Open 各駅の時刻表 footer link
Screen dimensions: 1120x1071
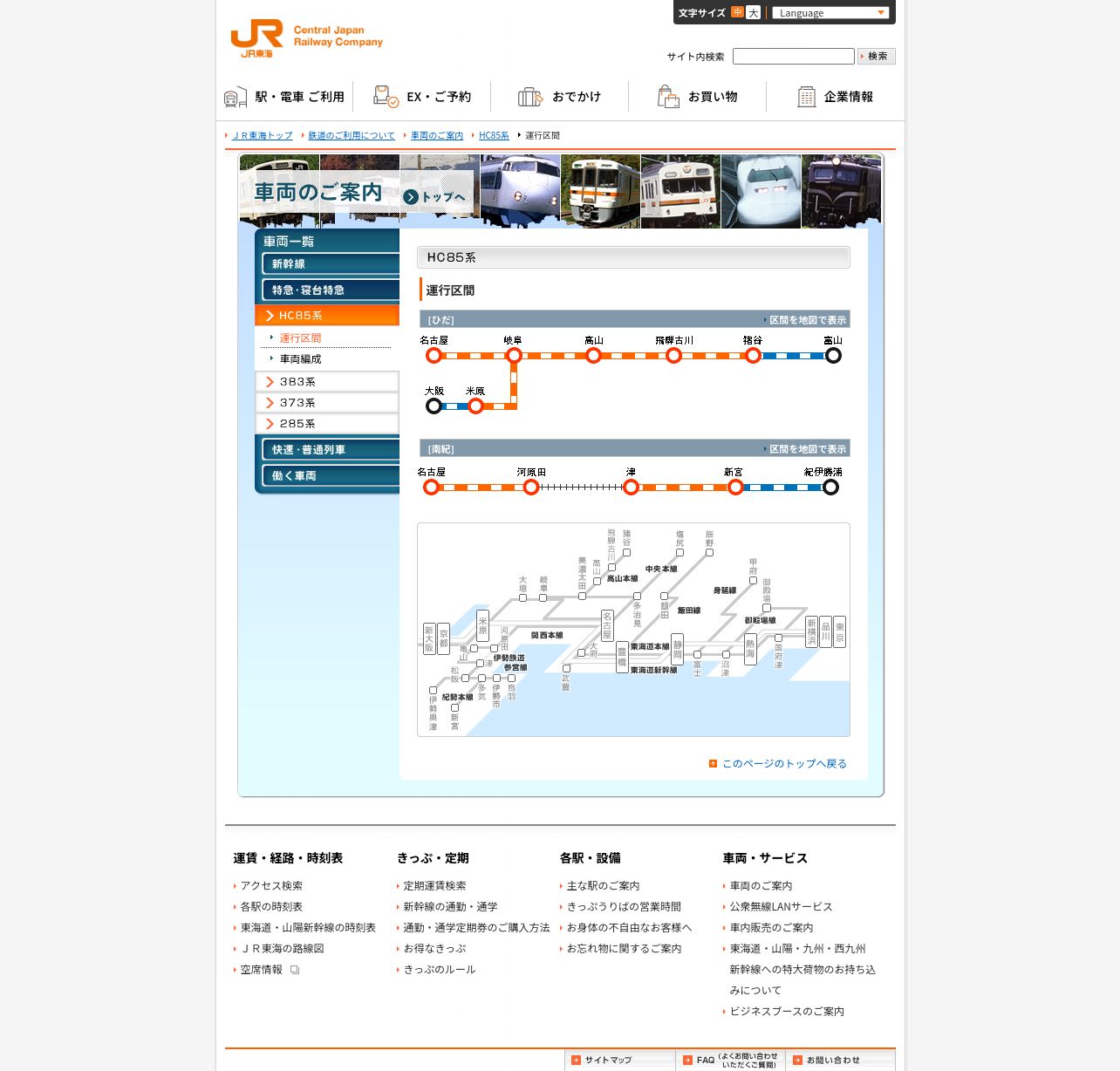pyautogui.click(x=271, y=907)
